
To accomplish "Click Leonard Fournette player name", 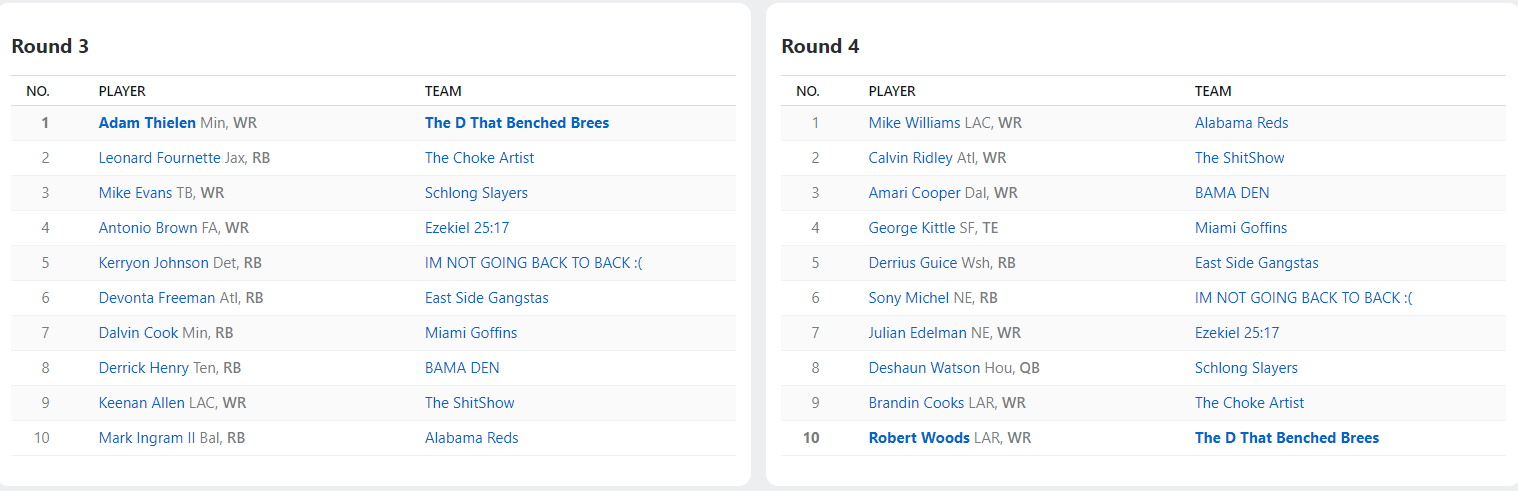I will click(159, 158).
